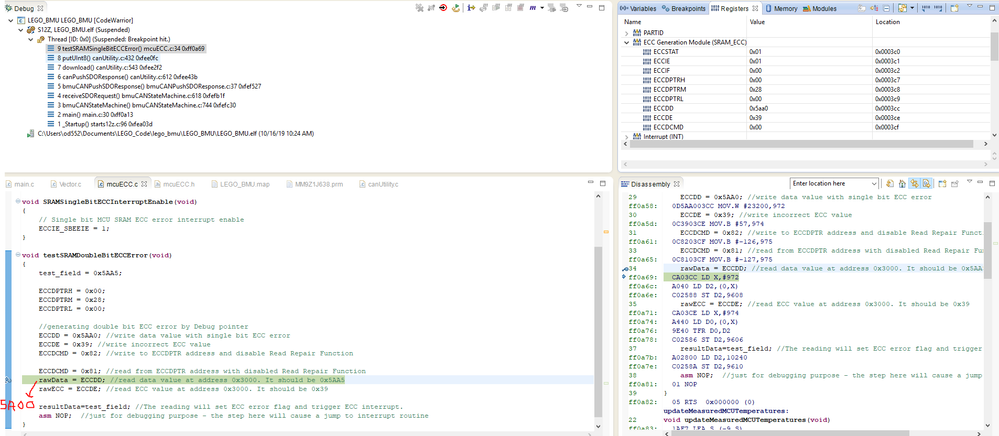Click the Open New View icon in Registers

coord(954,8)
